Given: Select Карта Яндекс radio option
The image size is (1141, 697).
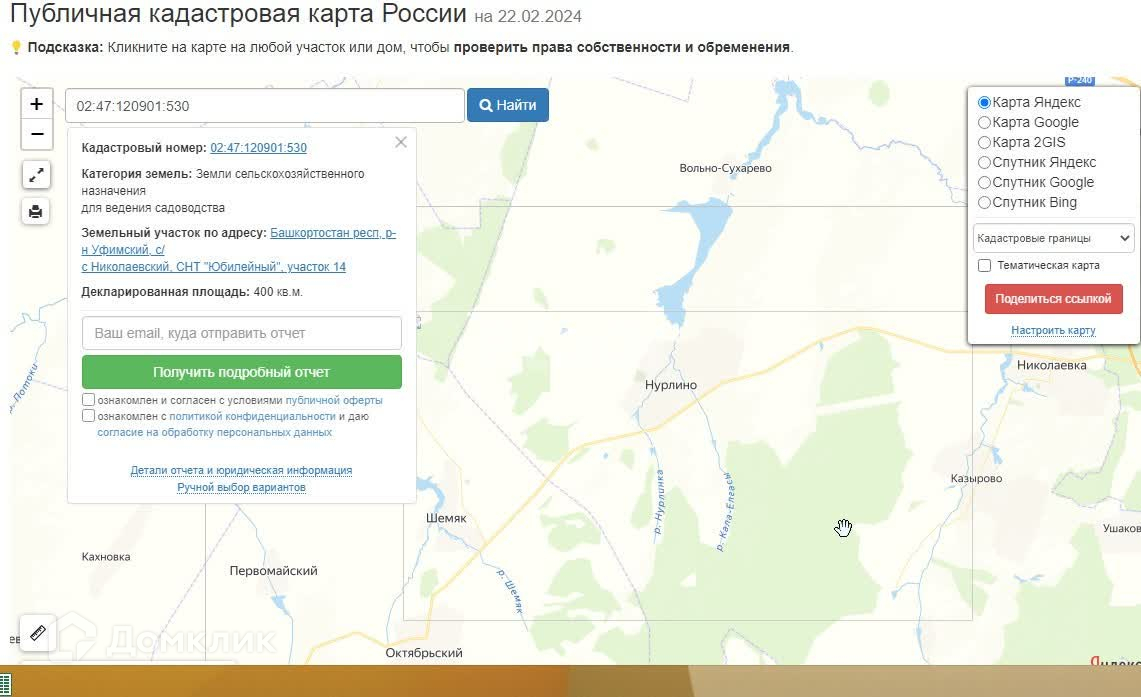Looking at the screenshot, I should coord(985,103).
